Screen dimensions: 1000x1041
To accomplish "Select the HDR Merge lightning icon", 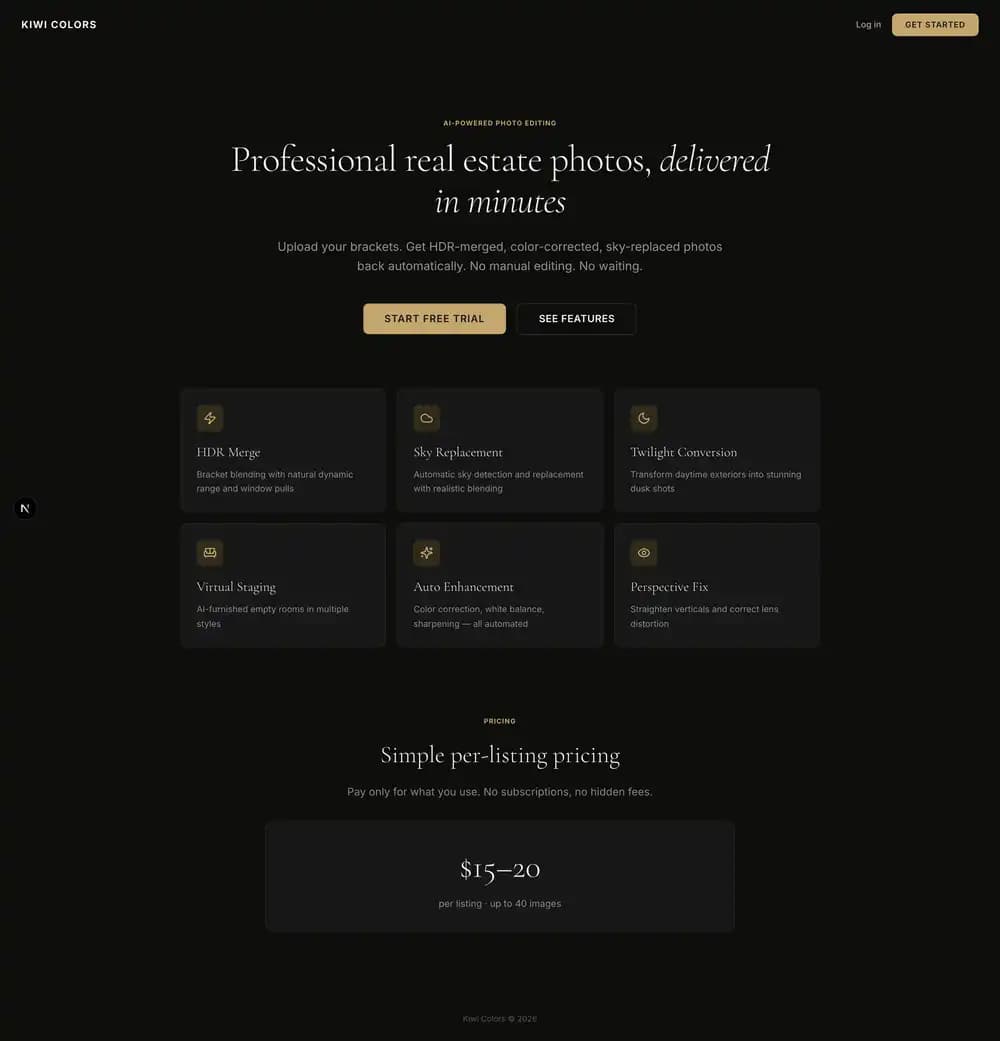I will pyautogui.click(x=209, y=418).
